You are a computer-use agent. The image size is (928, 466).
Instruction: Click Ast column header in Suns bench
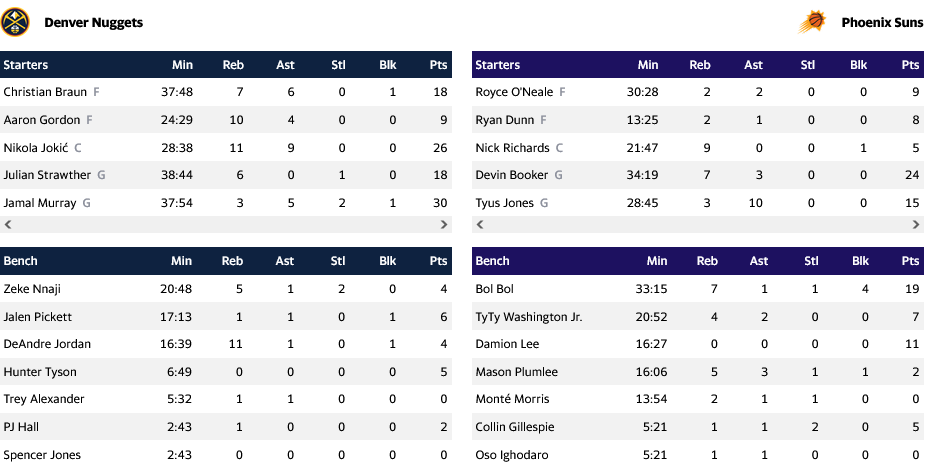[x=759, y=261]
